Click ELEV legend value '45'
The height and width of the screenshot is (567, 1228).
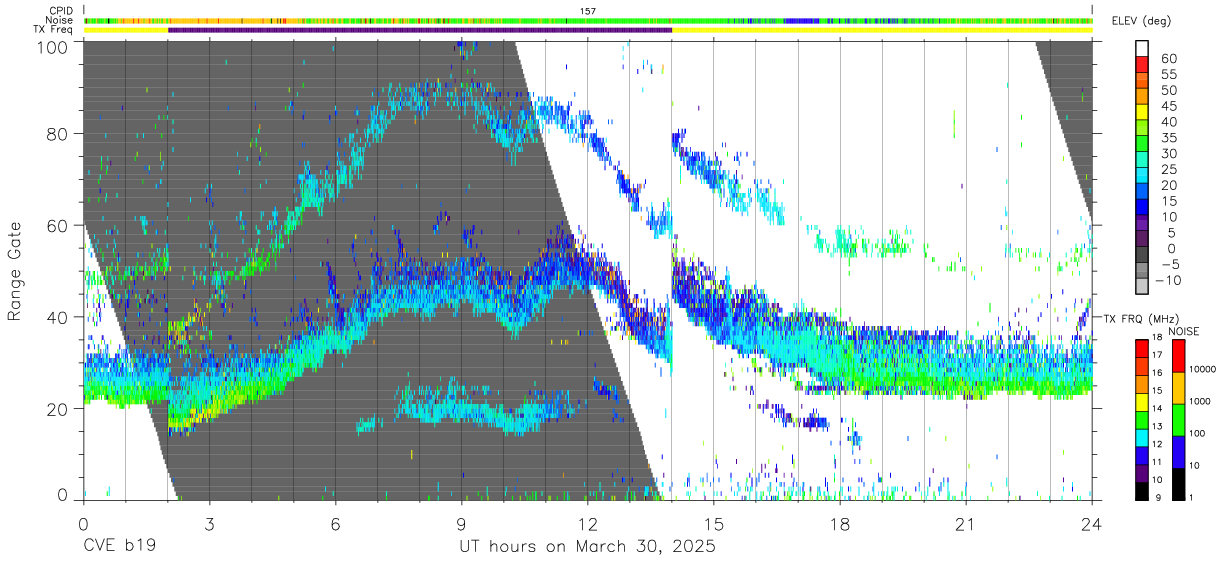(1168, 105)
